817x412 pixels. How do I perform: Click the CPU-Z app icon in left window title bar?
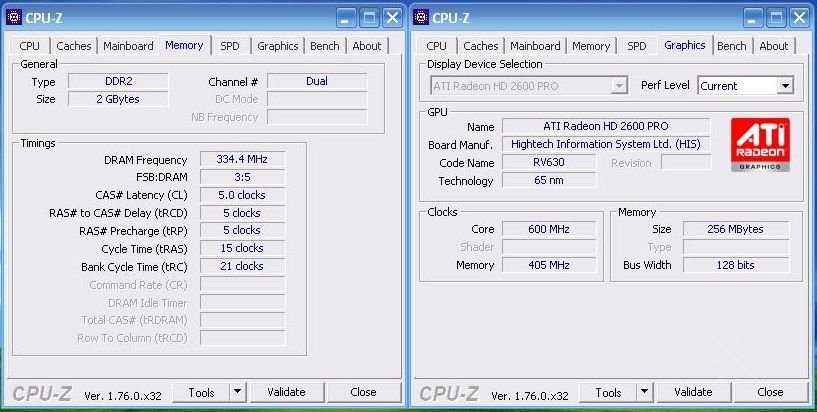click(14, 17)
